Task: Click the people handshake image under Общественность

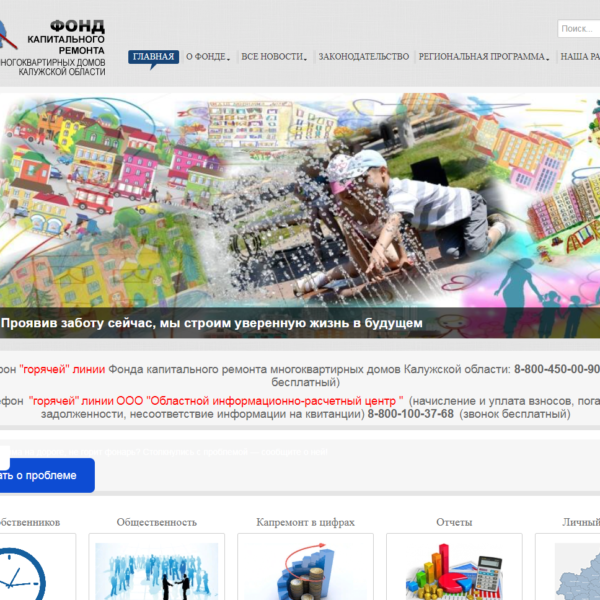Action: (x=157, y=571)
